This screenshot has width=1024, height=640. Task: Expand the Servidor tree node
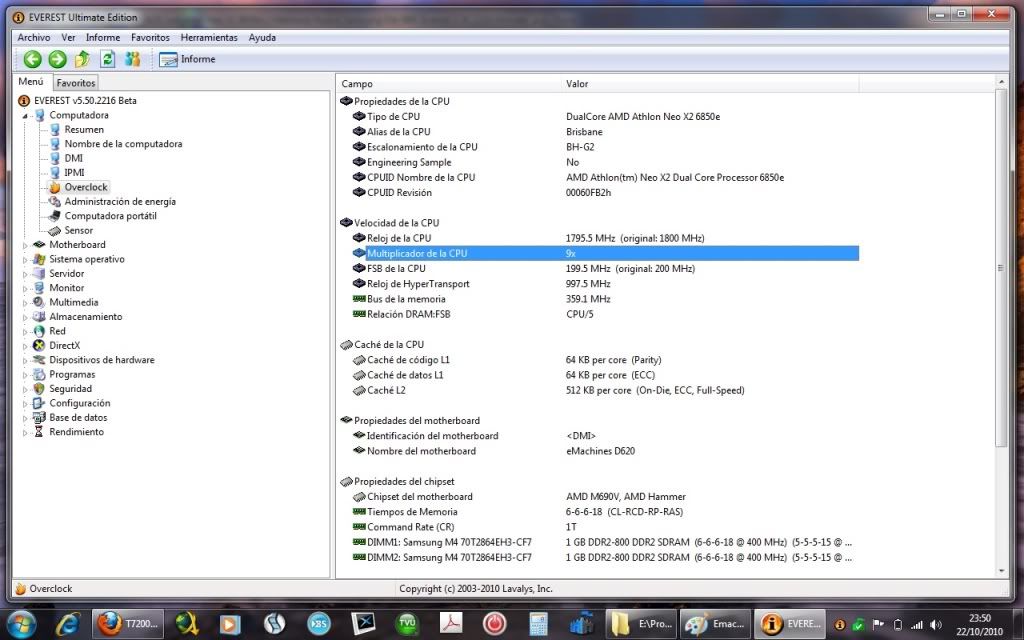[25, 274]
